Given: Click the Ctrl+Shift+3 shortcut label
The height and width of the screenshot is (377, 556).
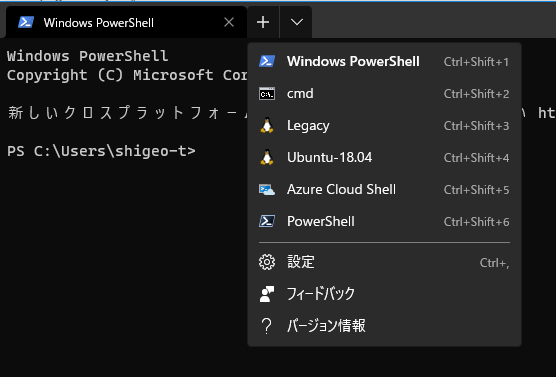Looking at the screenshot, I should click(x=476, y=126).
